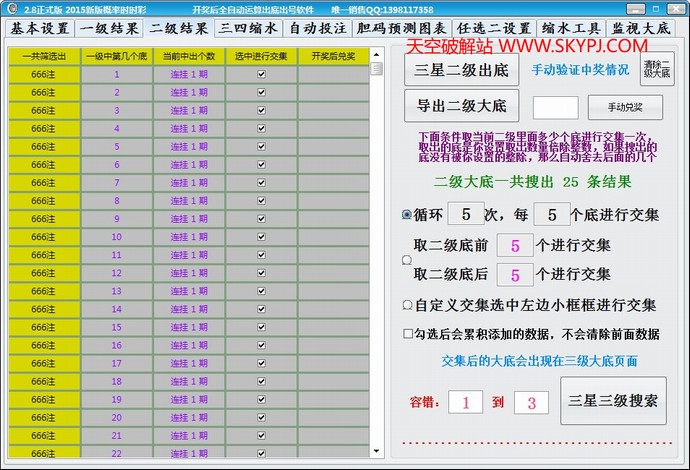
Task: Uncheck the 选中进行交集 checkbox in row 1
Action: (261, 74)
